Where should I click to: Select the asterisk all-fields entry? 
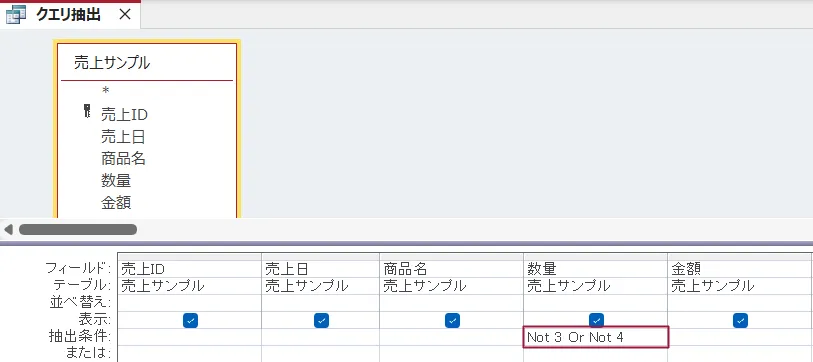click(106, 92)
